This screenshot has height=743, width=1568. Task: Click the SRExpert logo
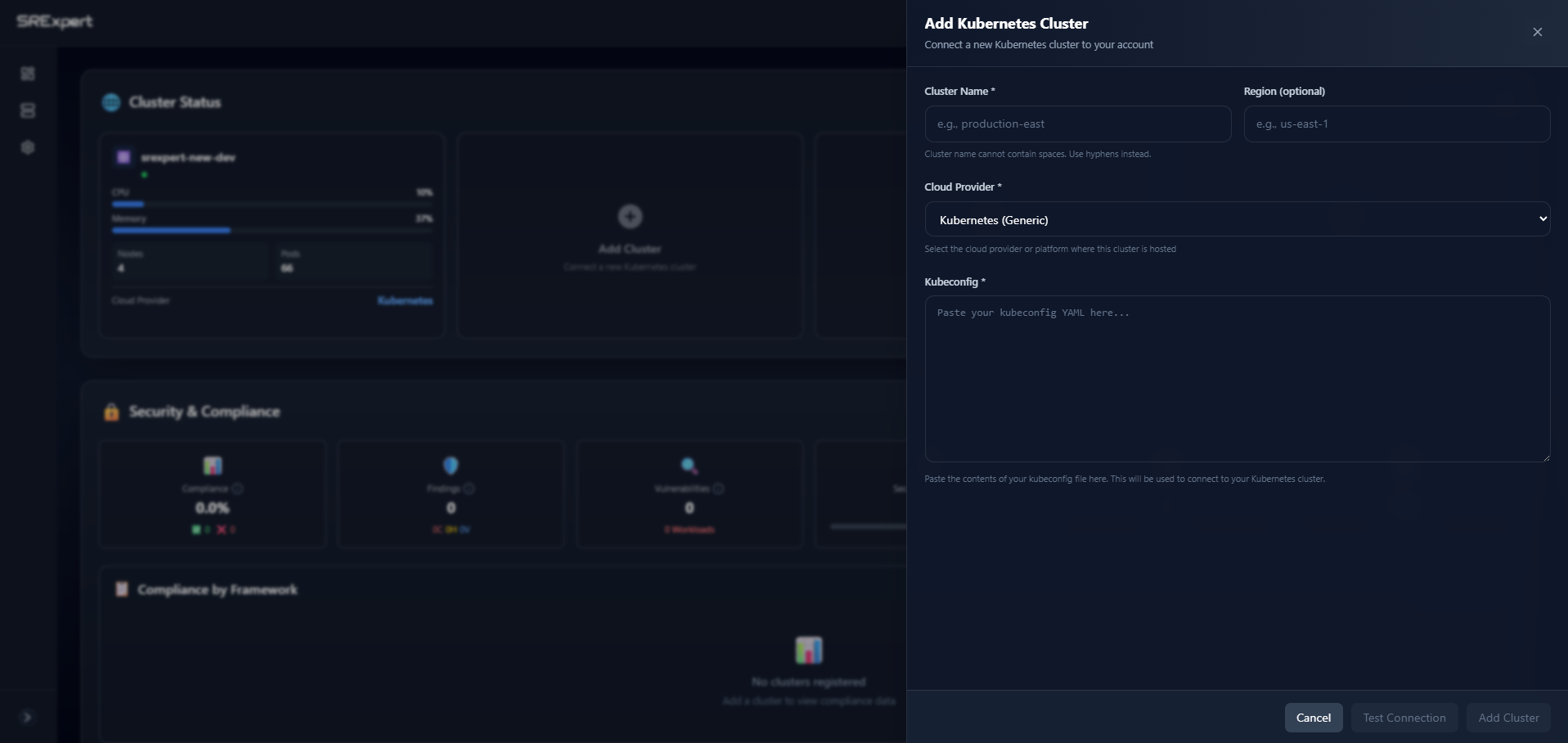(x=54, y=21)
